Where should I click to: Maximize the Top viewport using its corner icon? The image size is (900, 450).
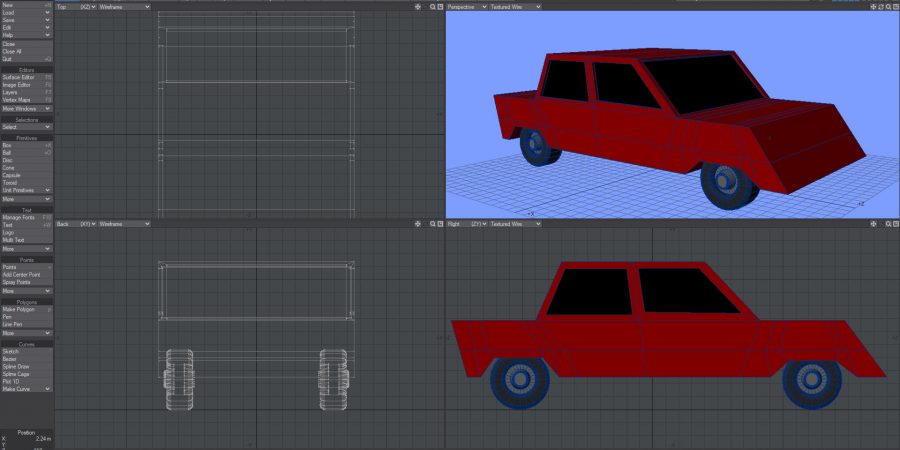click(440, 6)
